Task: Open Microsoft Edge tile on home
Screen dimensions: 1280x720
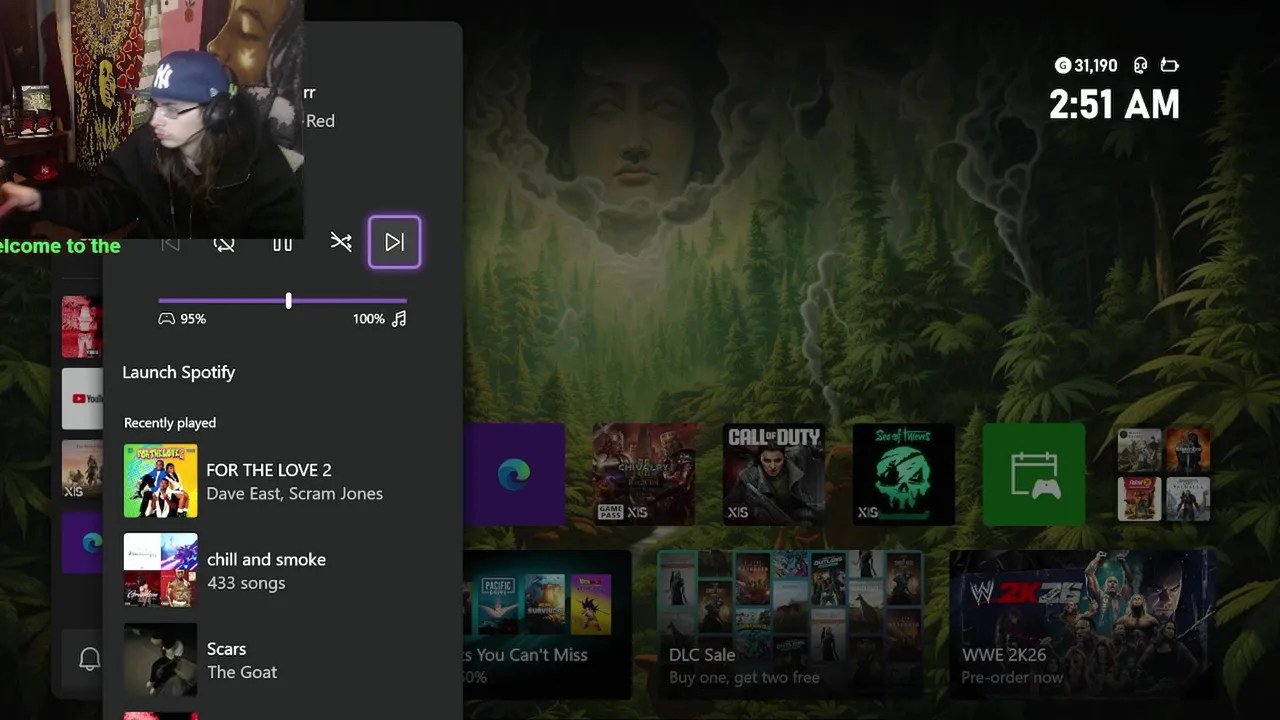Action: tap(514, 474)
